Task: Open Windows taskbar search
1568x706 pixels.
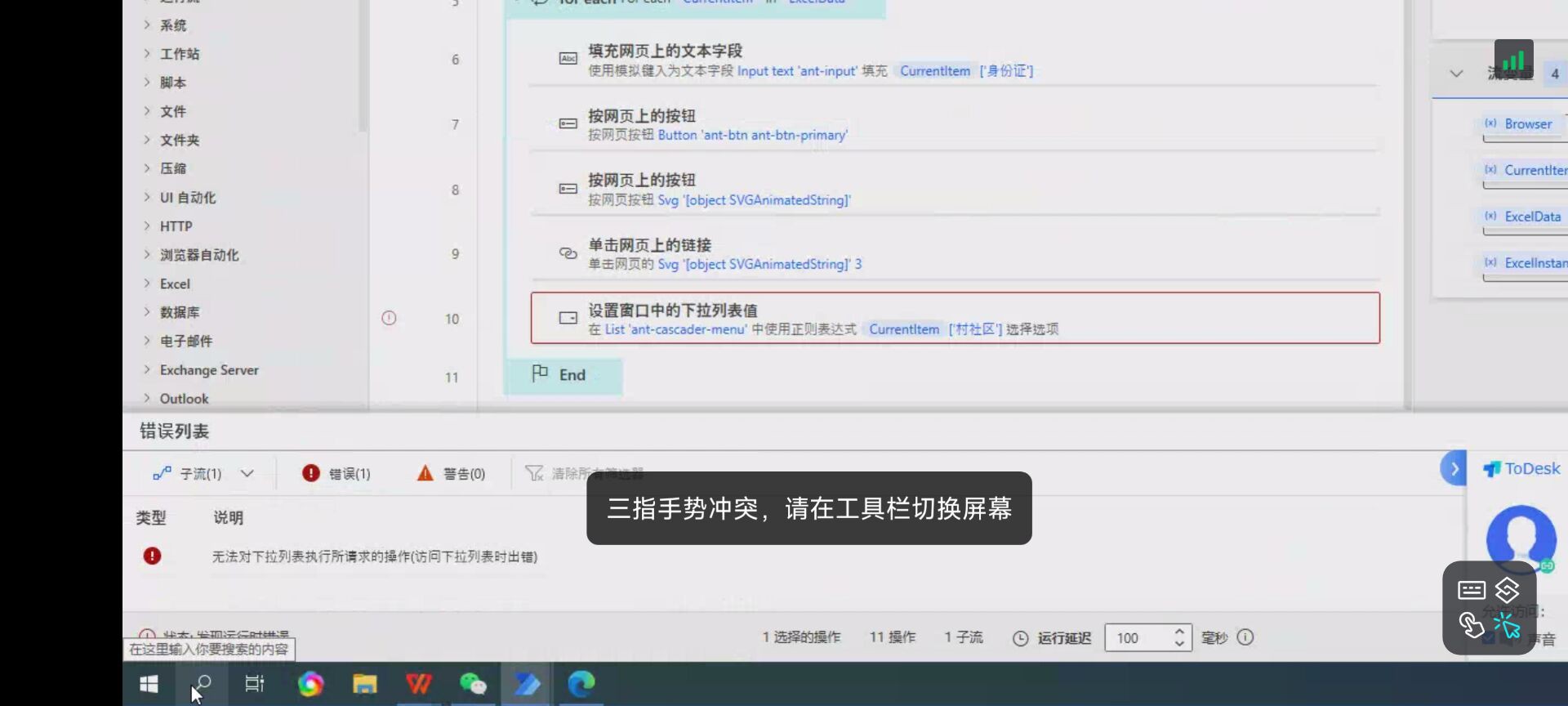Action: [202, 684]
